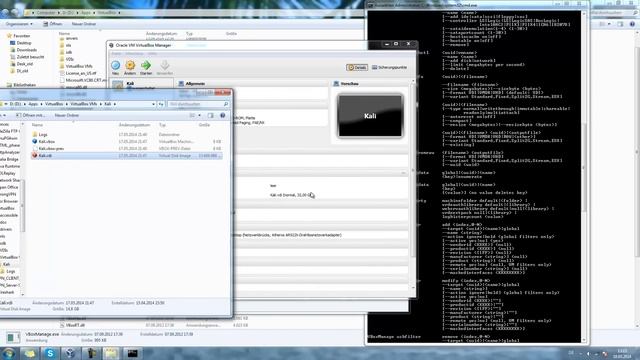Switch to Sicherungspunkte (snapshots) view

(389, 67)
